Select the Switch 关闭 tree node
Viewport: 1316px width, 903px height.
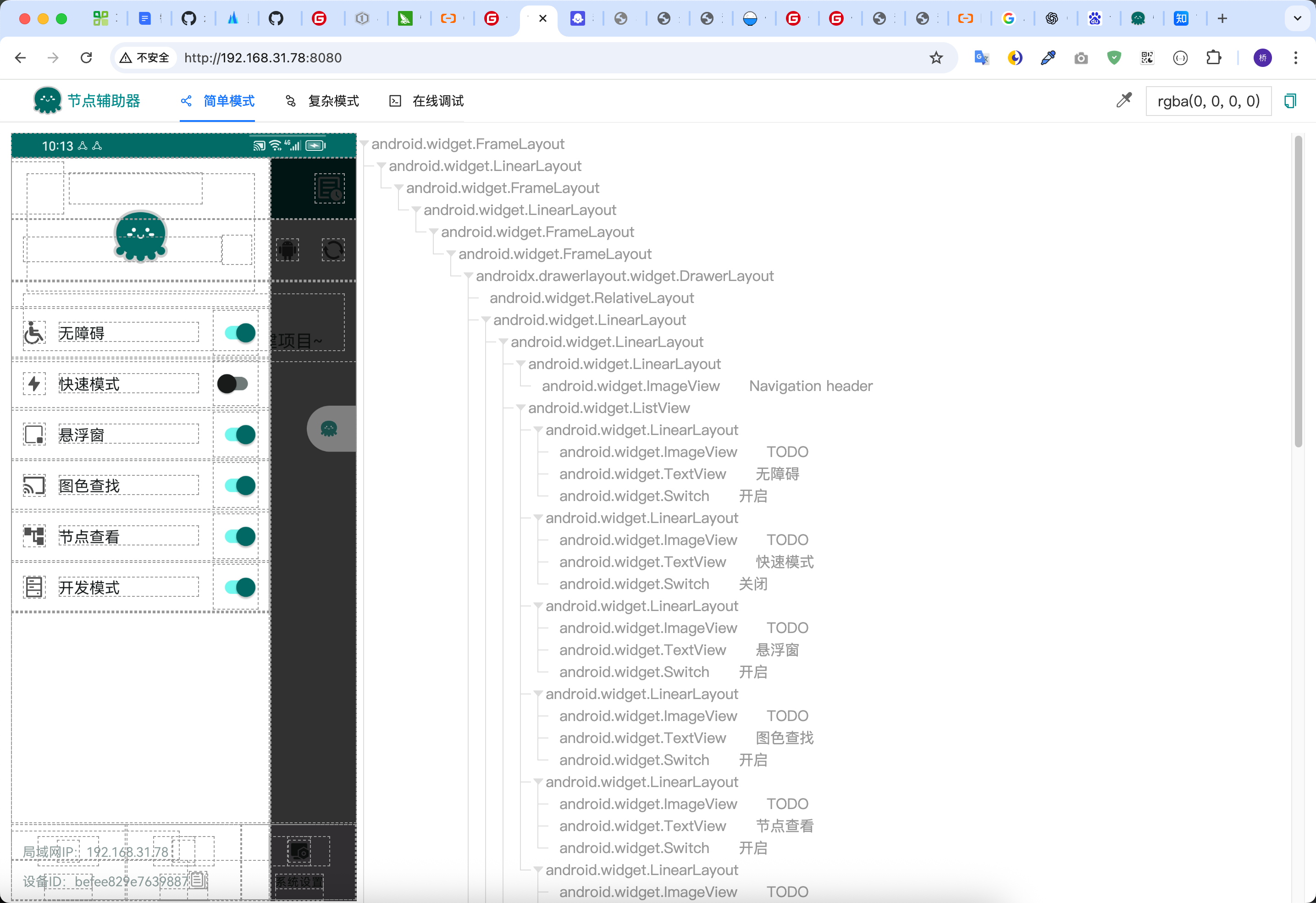[x=664, y=584]
